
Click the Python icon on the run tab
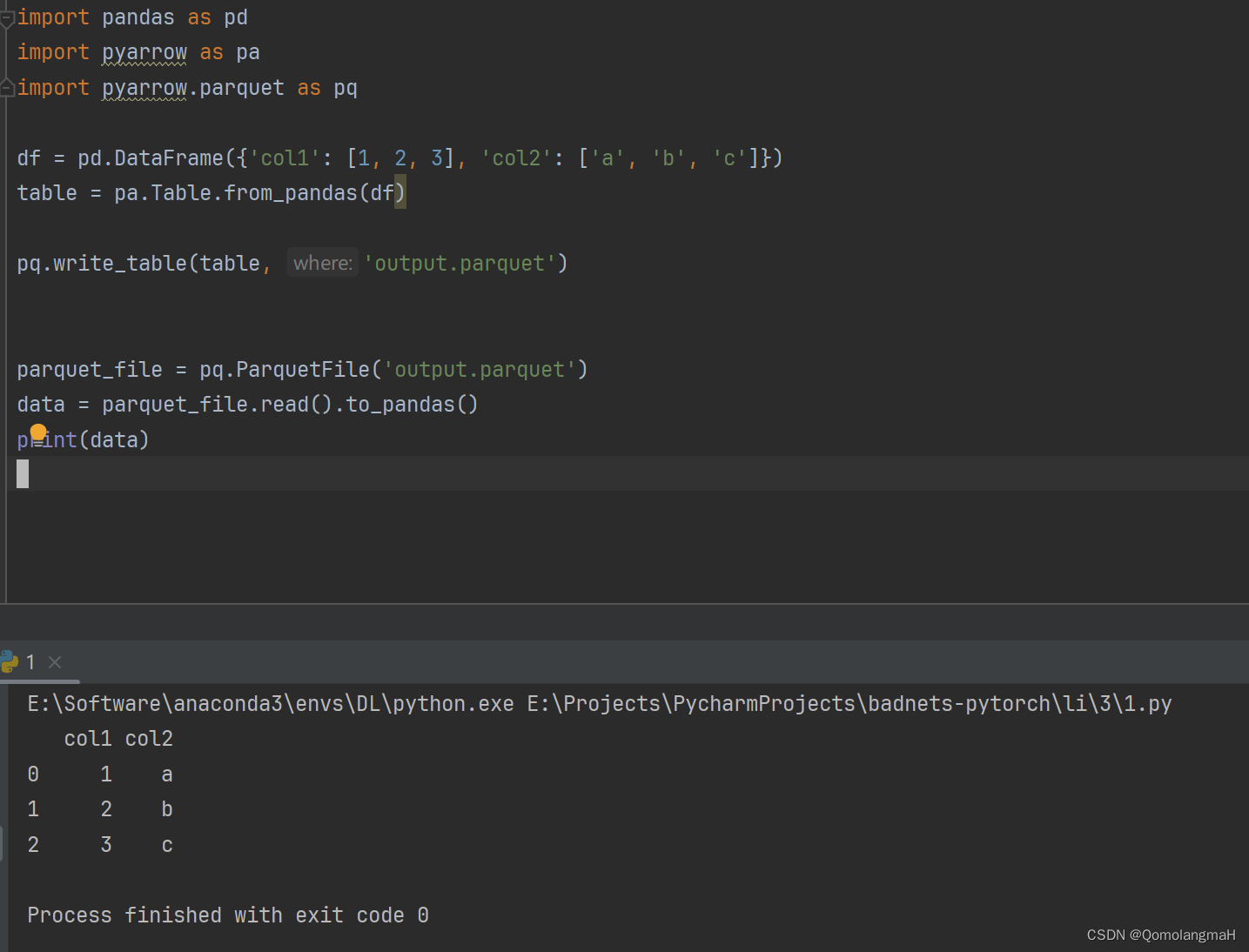click(10, 662)
